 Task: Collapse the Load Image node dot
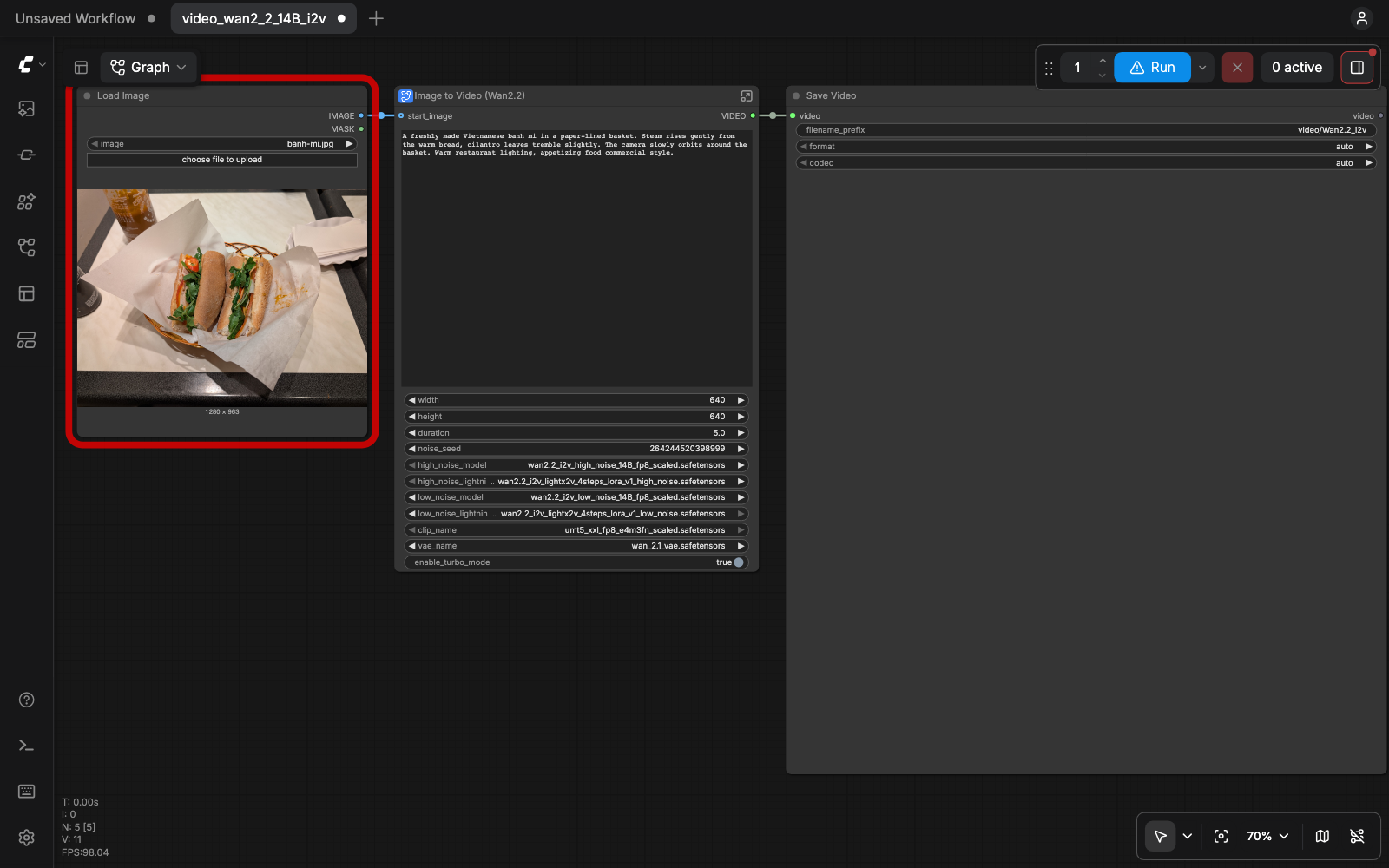pyautogui.click(x=87, y=95)
